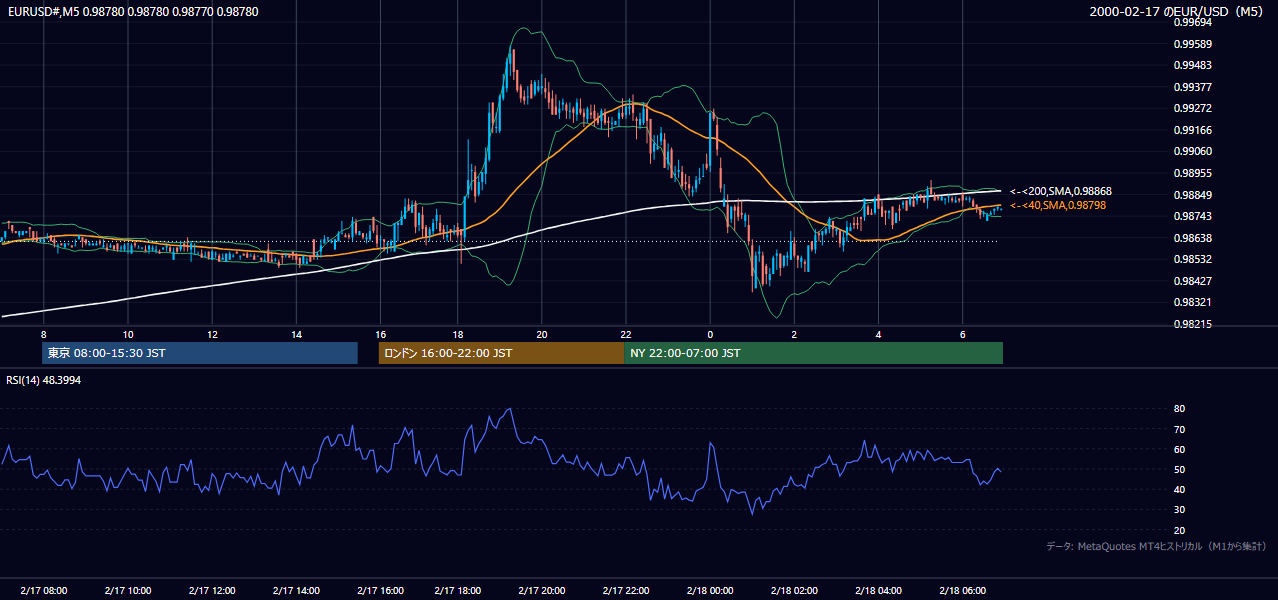Click the hour 2 chart time axis label
The image size is (1278, 600).
(794, 334)
